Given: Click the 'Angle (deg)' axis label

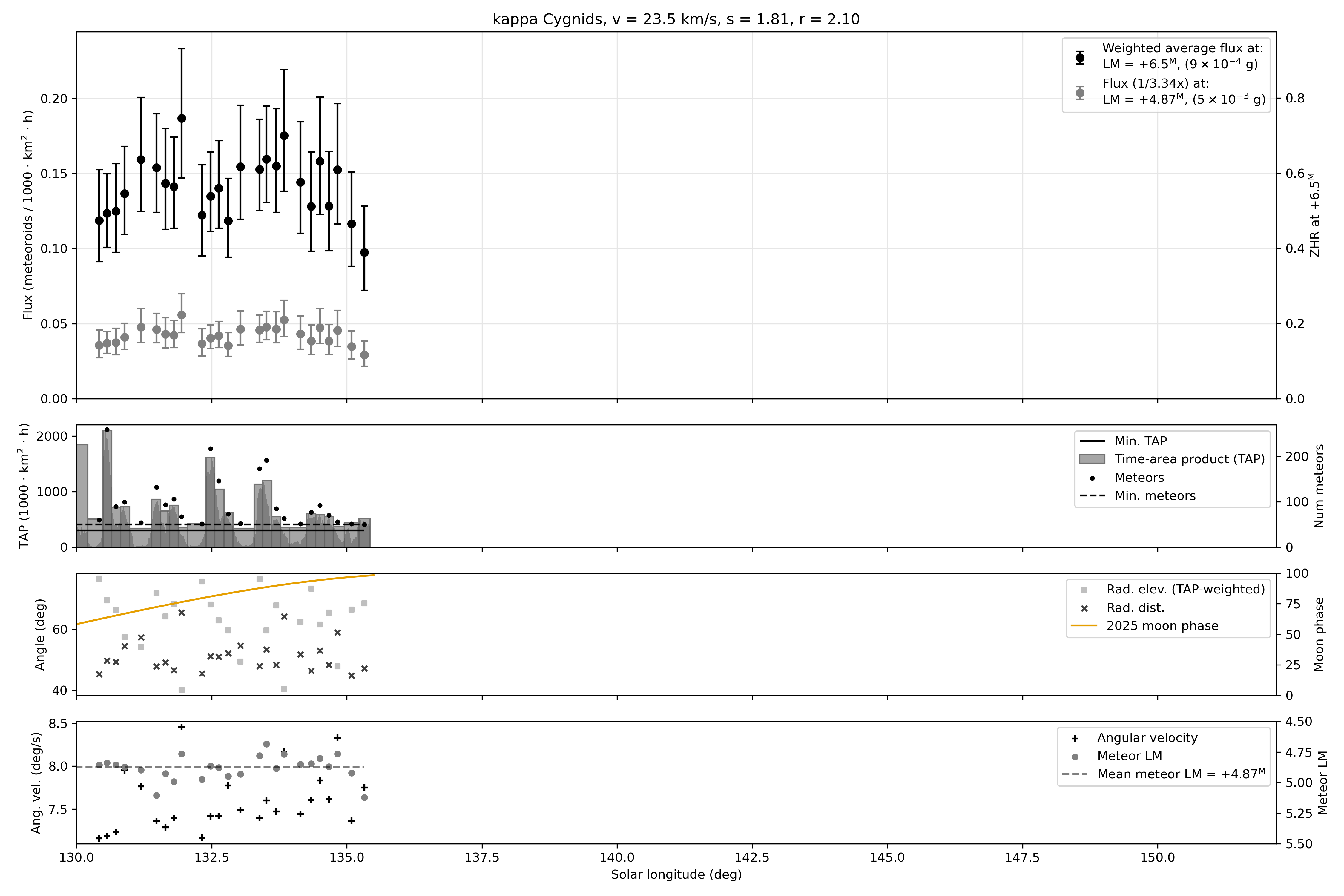Looking at the screenshot, I should point(39,634).
